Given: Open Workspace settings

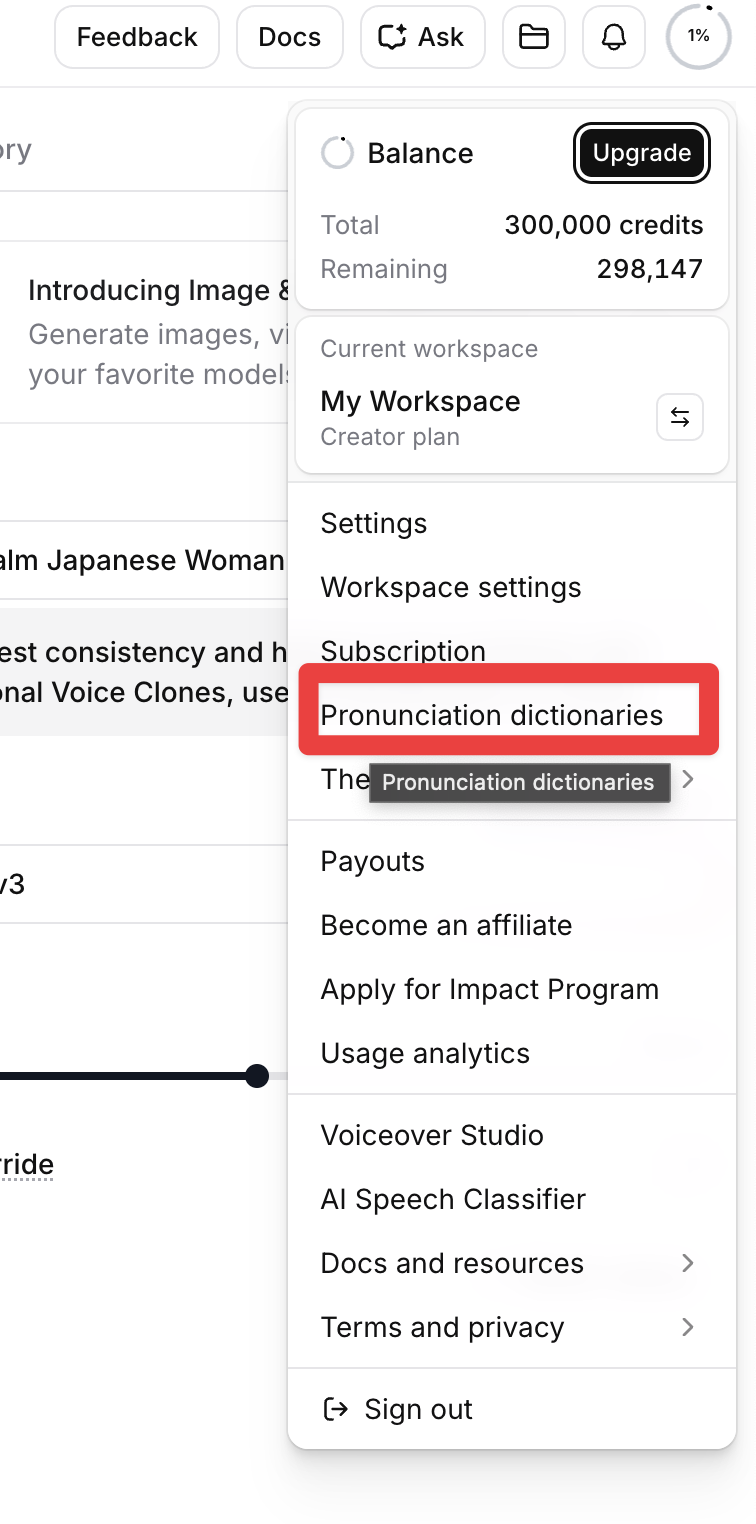Looking at the screenshot, I should coord(451,587).
